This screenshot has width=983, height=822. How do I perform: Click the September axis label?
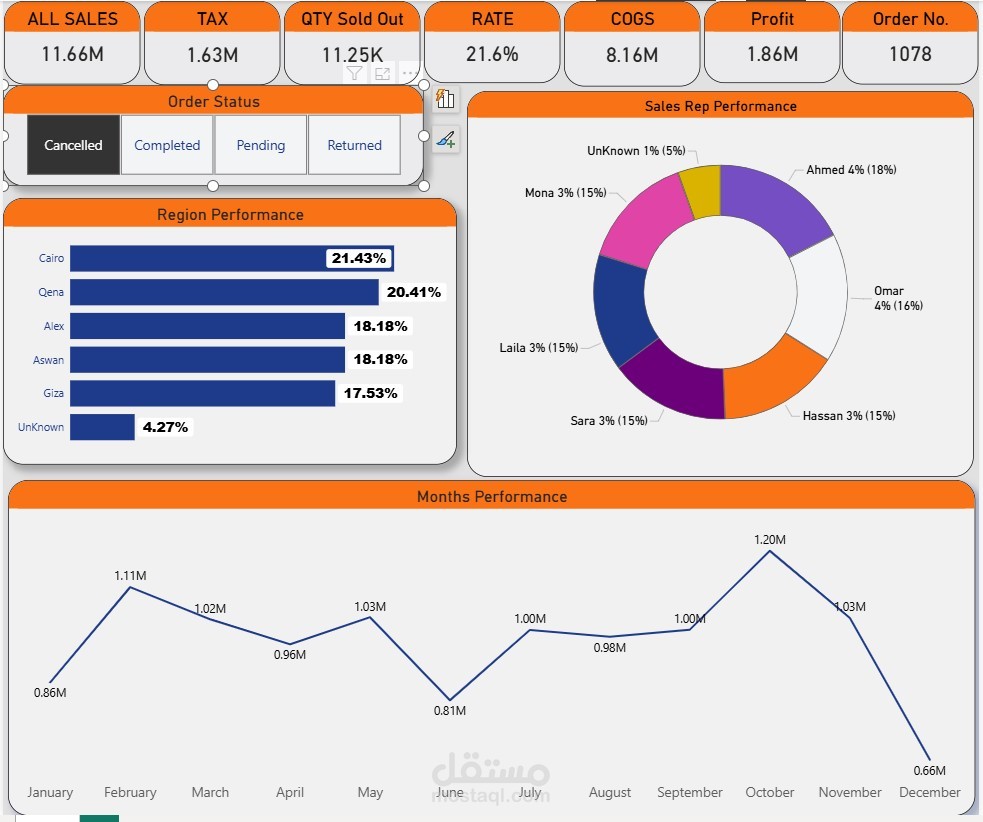(690, 793)
